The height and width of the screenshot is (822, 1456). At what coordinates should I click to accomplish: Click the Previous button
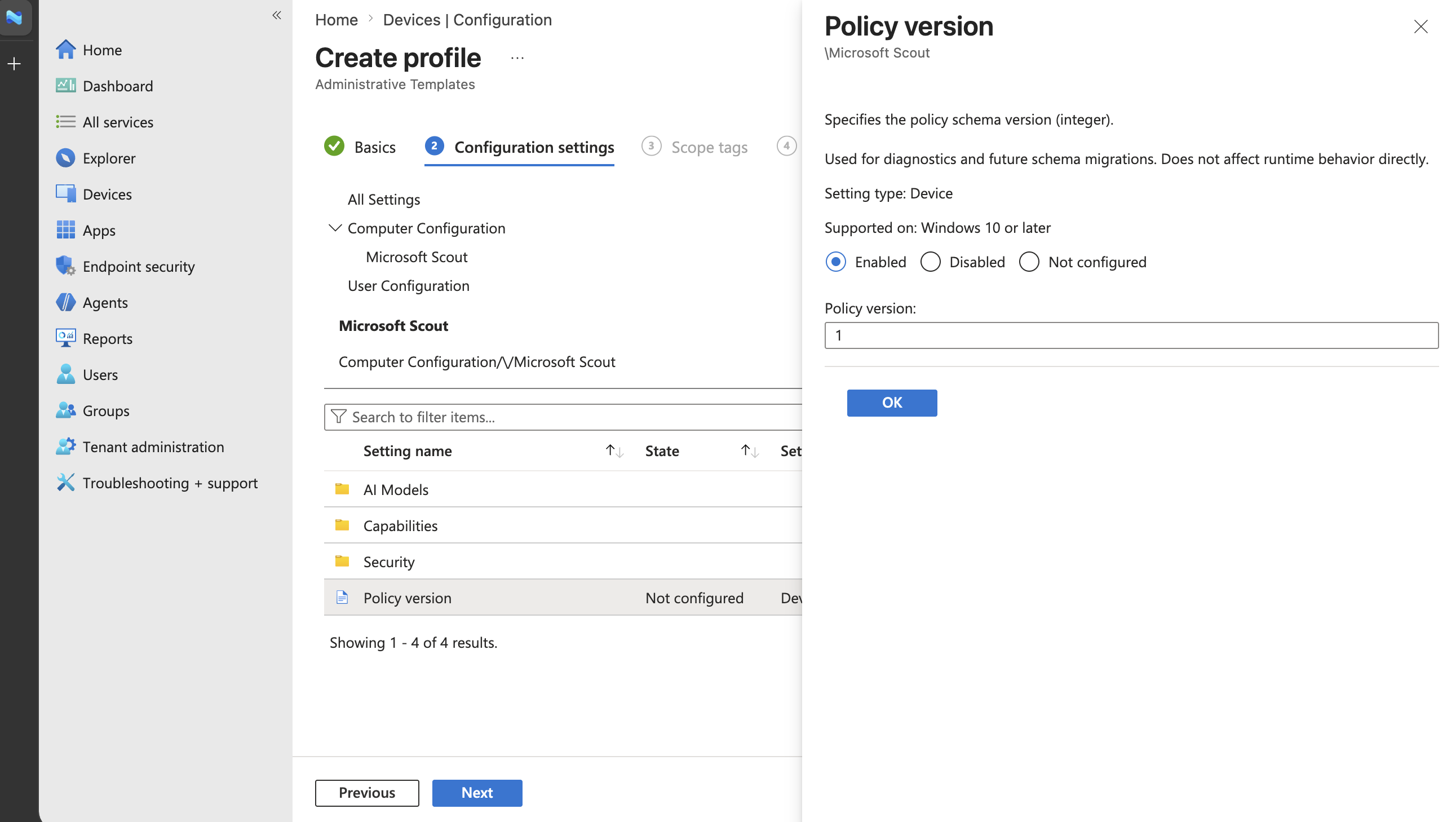tap(367, 793)
